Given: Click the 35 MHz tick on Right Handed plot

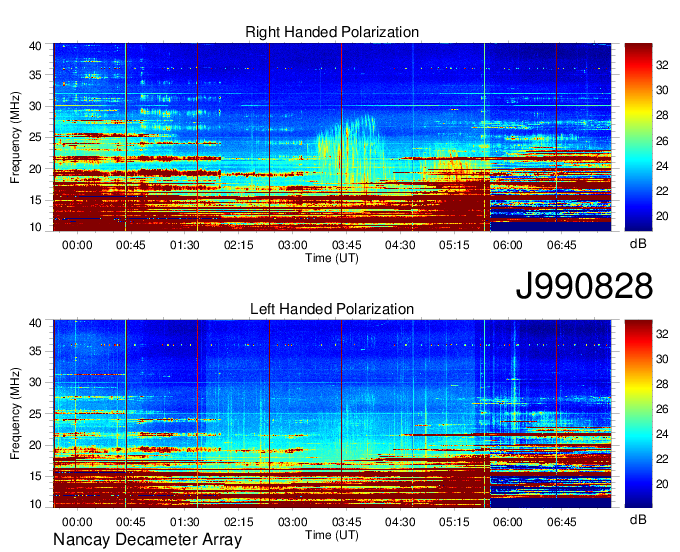Looking at the screenshot, I should point(35,75).
